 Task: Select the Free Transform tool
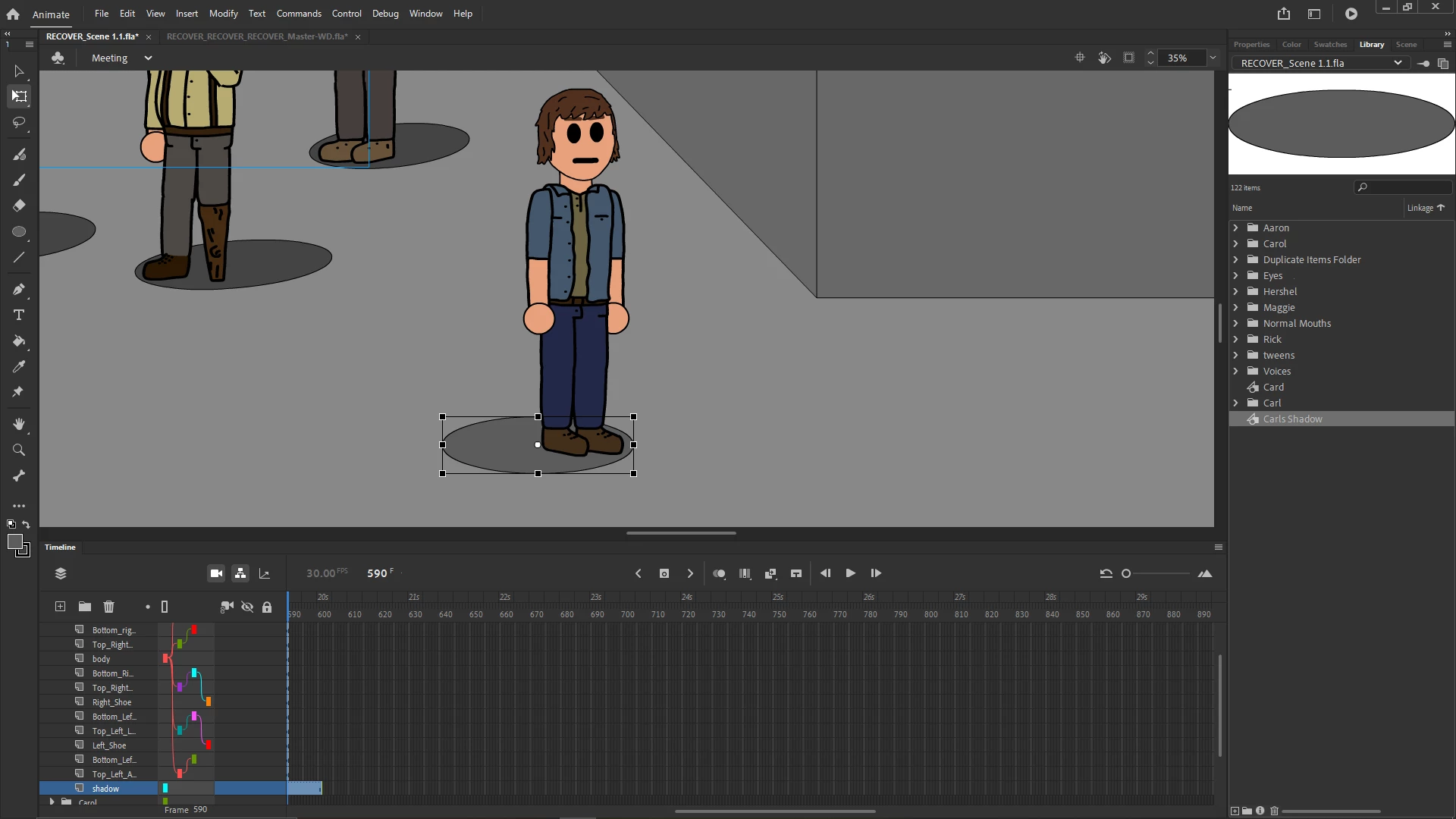coord(19,96)
